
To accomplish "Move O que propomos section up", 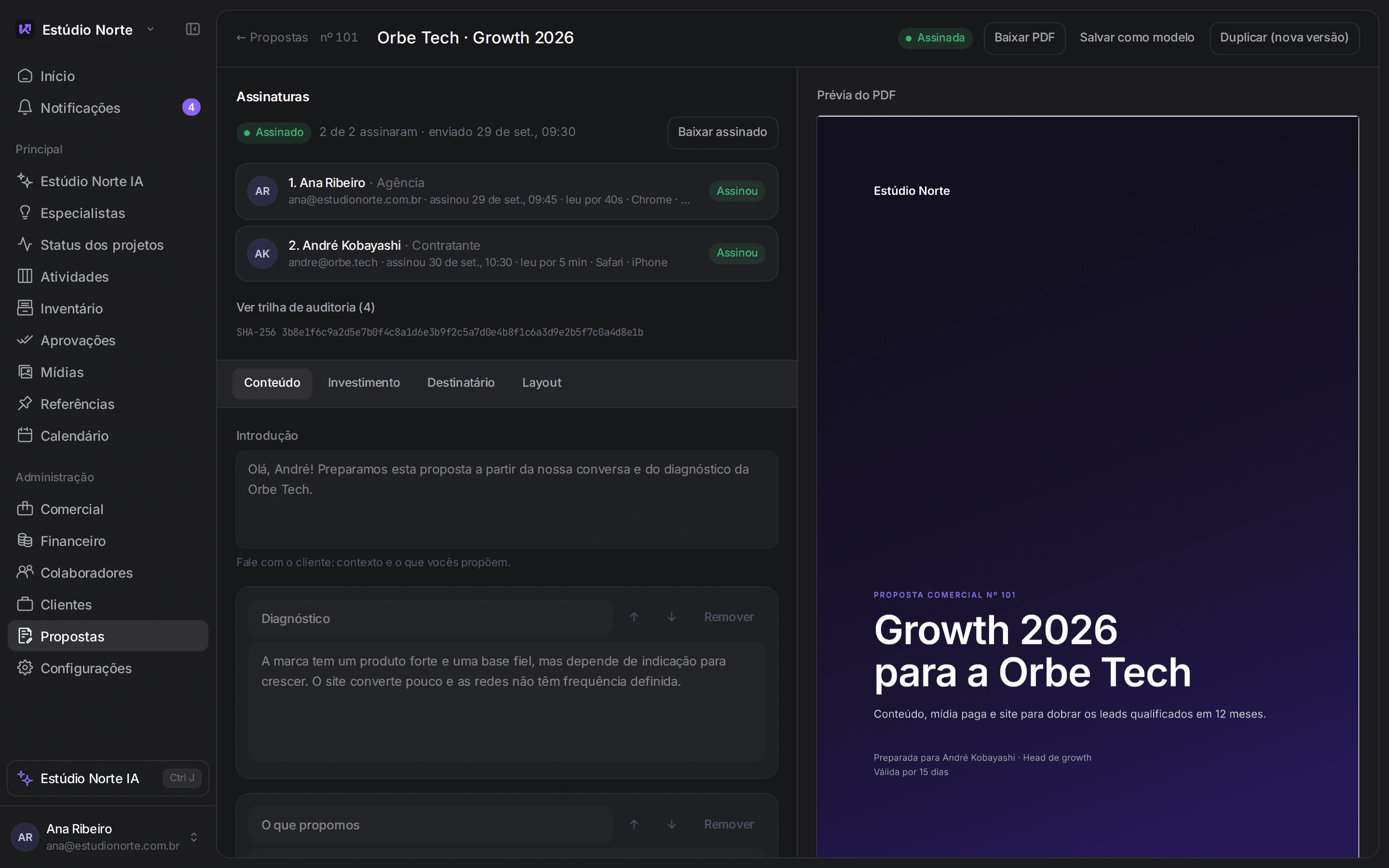I will tap(634, 825).
